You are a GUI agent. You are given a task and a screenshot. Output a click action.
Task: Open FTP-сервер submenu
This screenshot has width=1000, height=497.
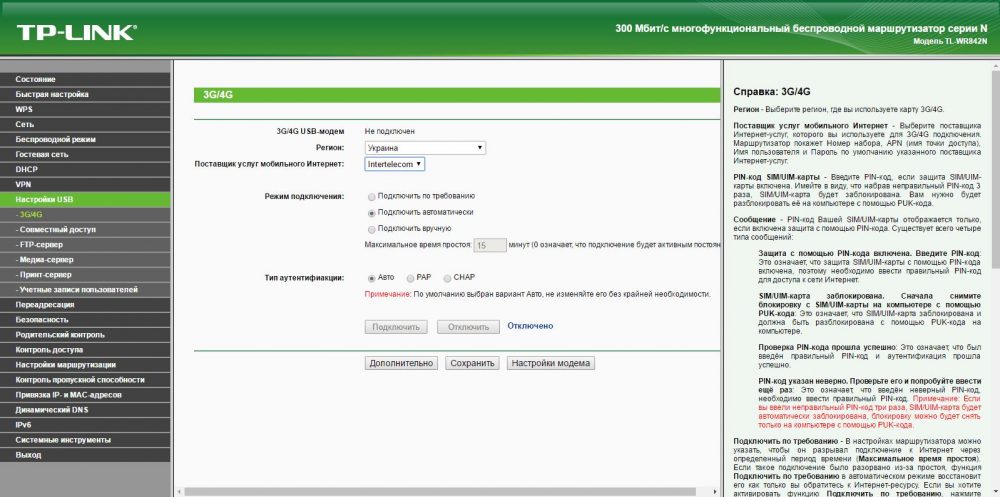click(x=85, y=244)
